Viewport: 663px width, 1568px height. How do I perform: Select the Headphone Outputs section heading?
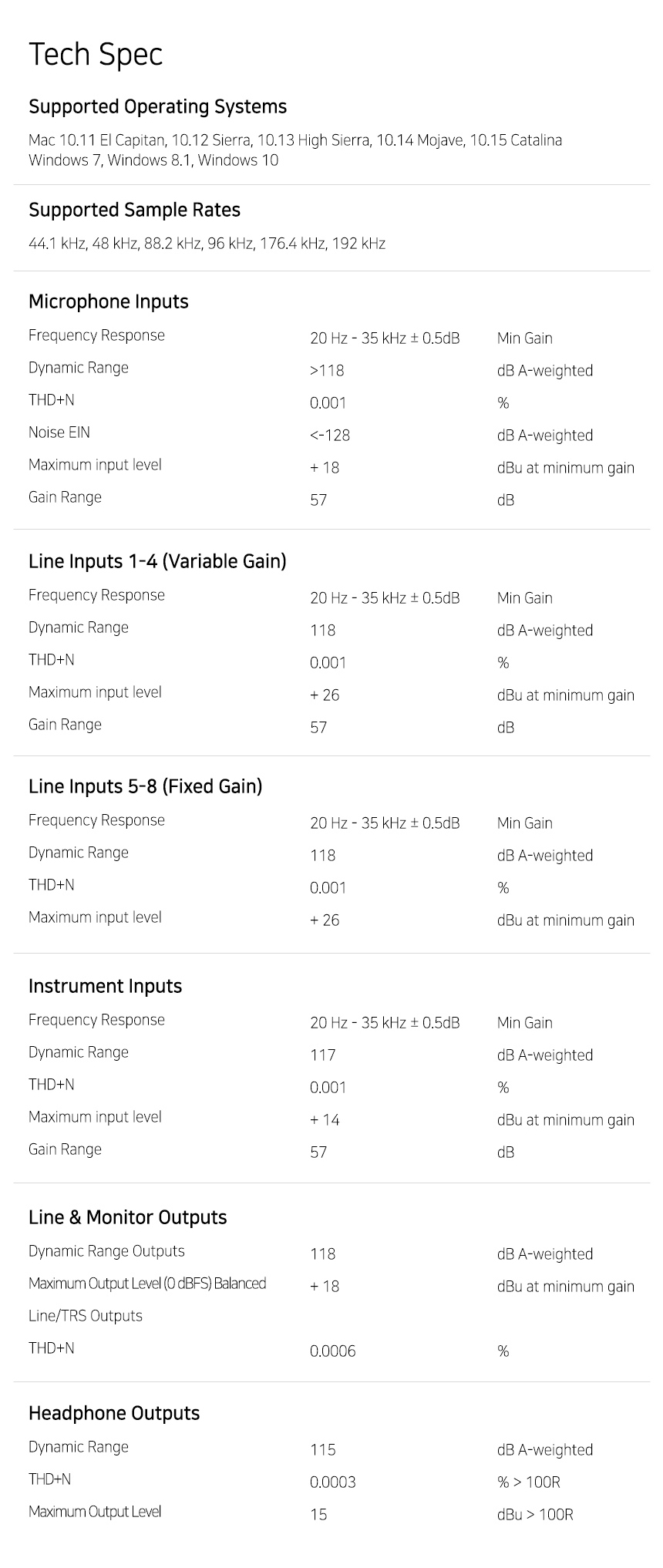[x=114, y=1413]
